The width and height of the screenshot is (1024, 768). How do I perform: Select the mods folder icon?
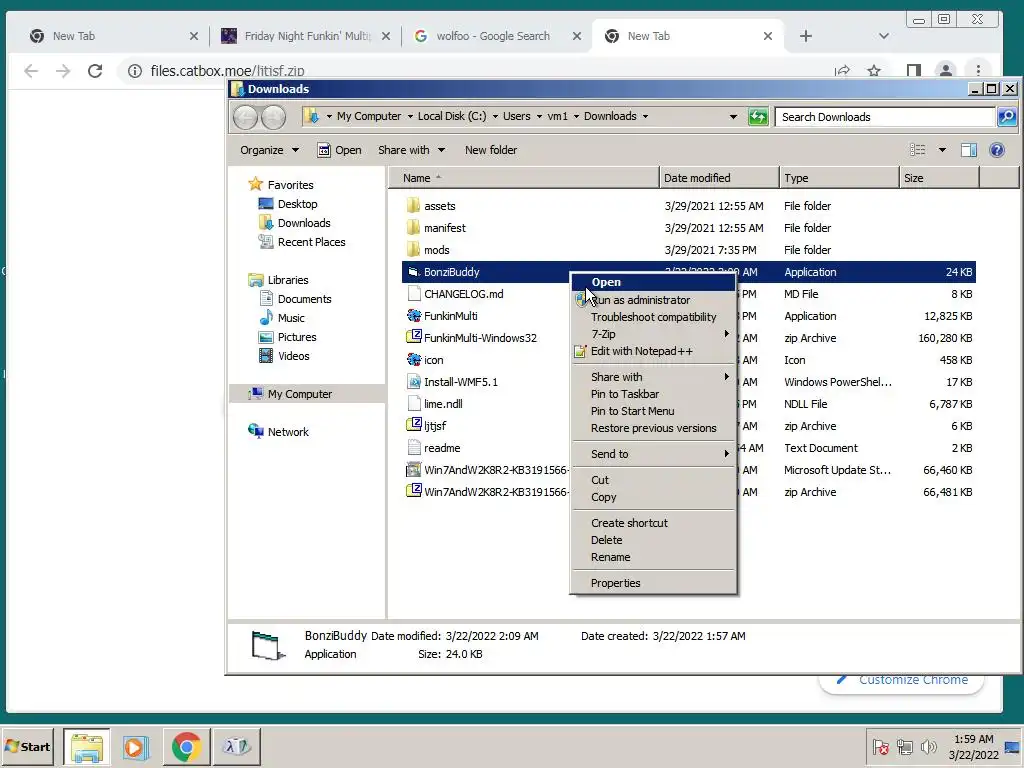[x=413, y=249]
